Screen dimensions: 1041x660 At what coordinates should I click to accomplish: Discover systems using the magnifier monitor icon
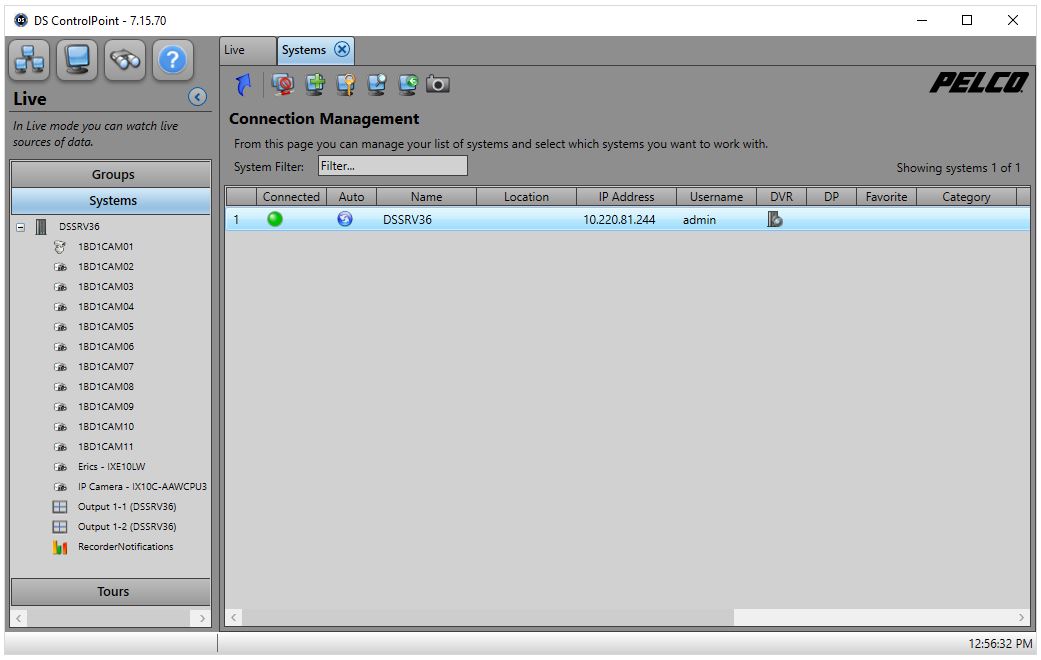[376, 84]
